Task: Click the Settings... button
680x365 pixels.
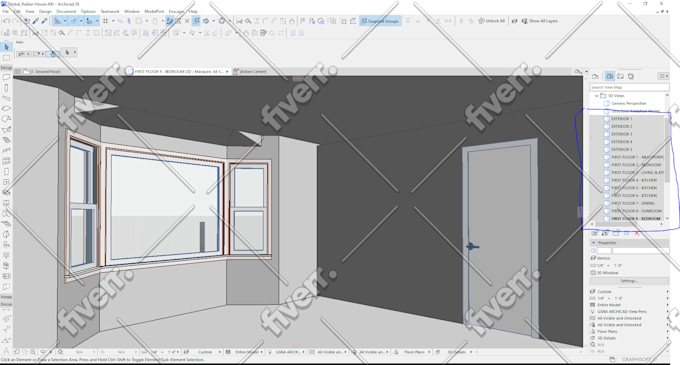Action: [629, 281]
